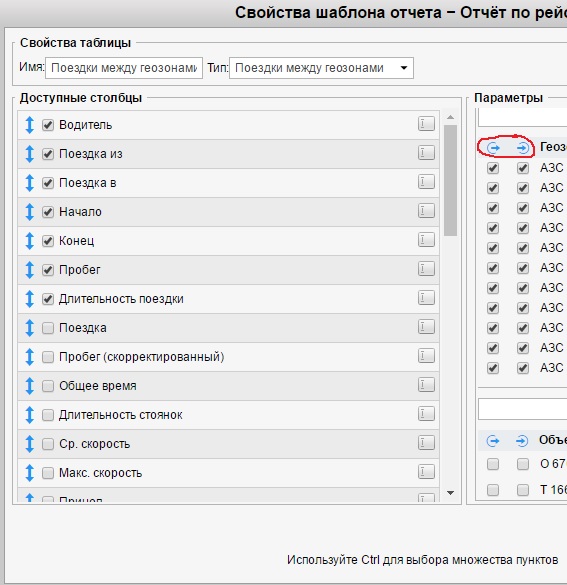Image resolution: width=567 pixels, height=585 pixels.
Task: Click the trip-from arrow icon above units list
Action: [493, 441]
